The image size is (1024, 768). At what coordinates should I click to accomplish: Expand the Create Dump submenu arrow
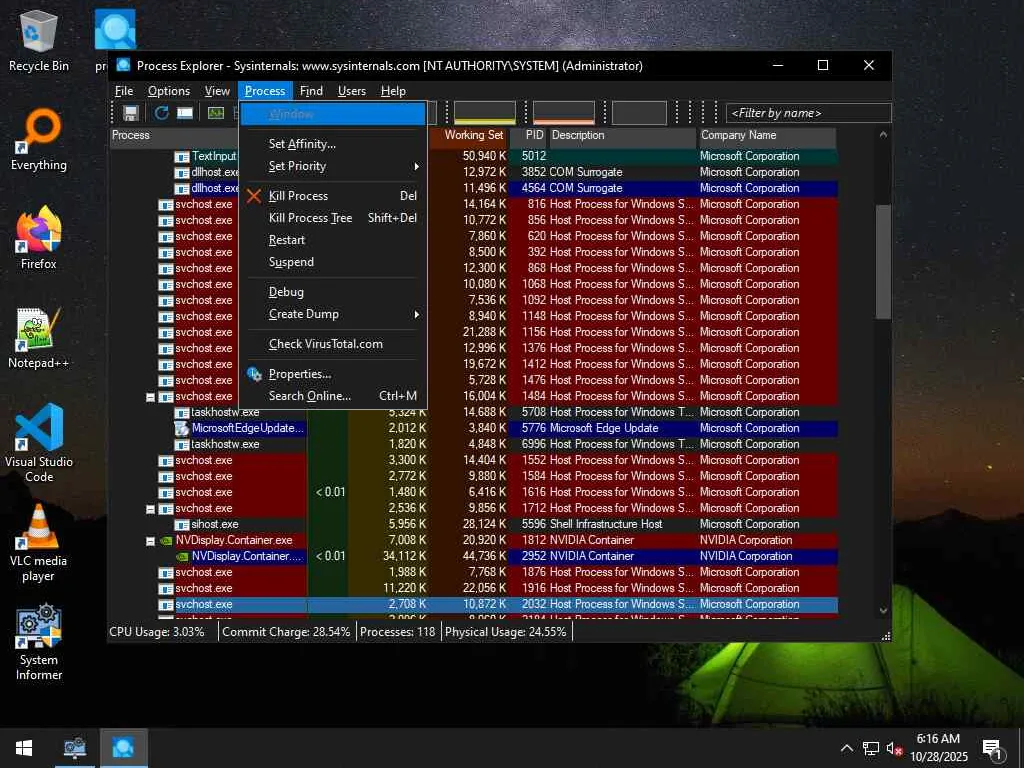416,314
